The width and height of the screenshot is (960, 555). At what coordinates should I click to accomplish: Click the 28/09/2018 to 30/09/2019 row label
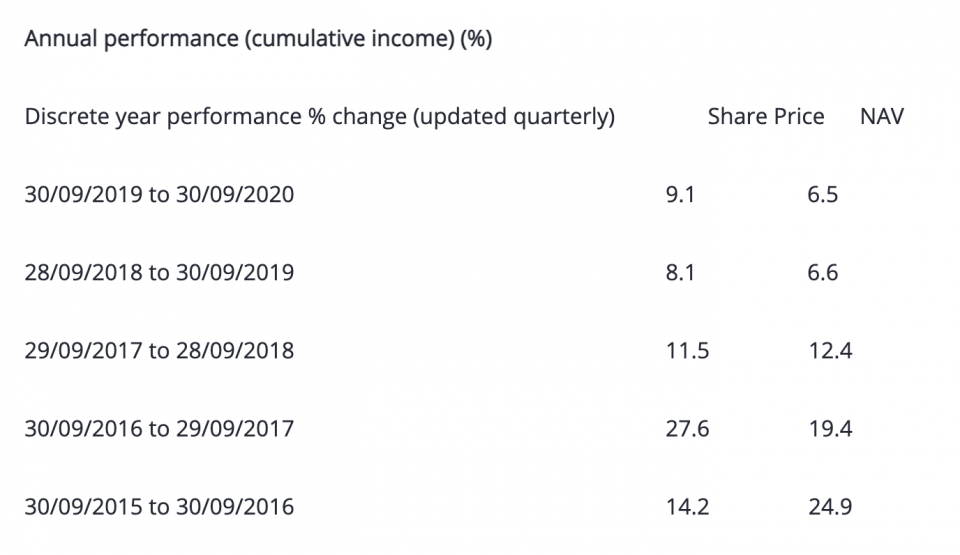click(159, 272)
